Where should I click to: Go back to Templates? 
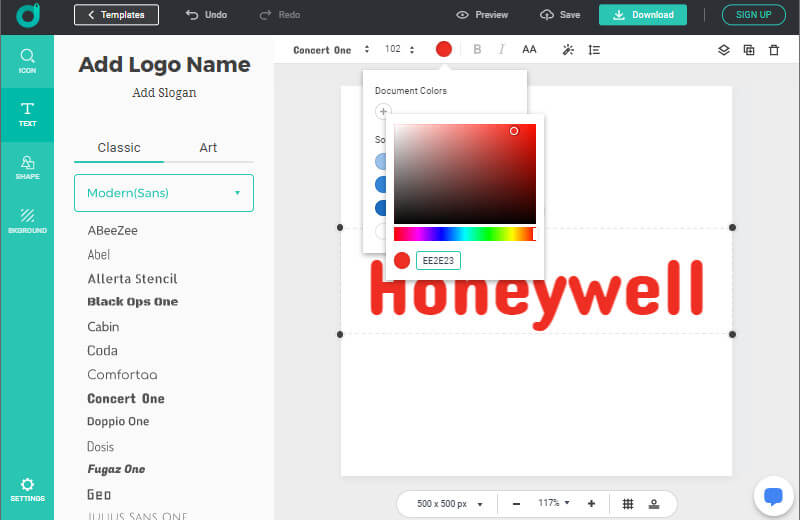[x=116, y=15]
